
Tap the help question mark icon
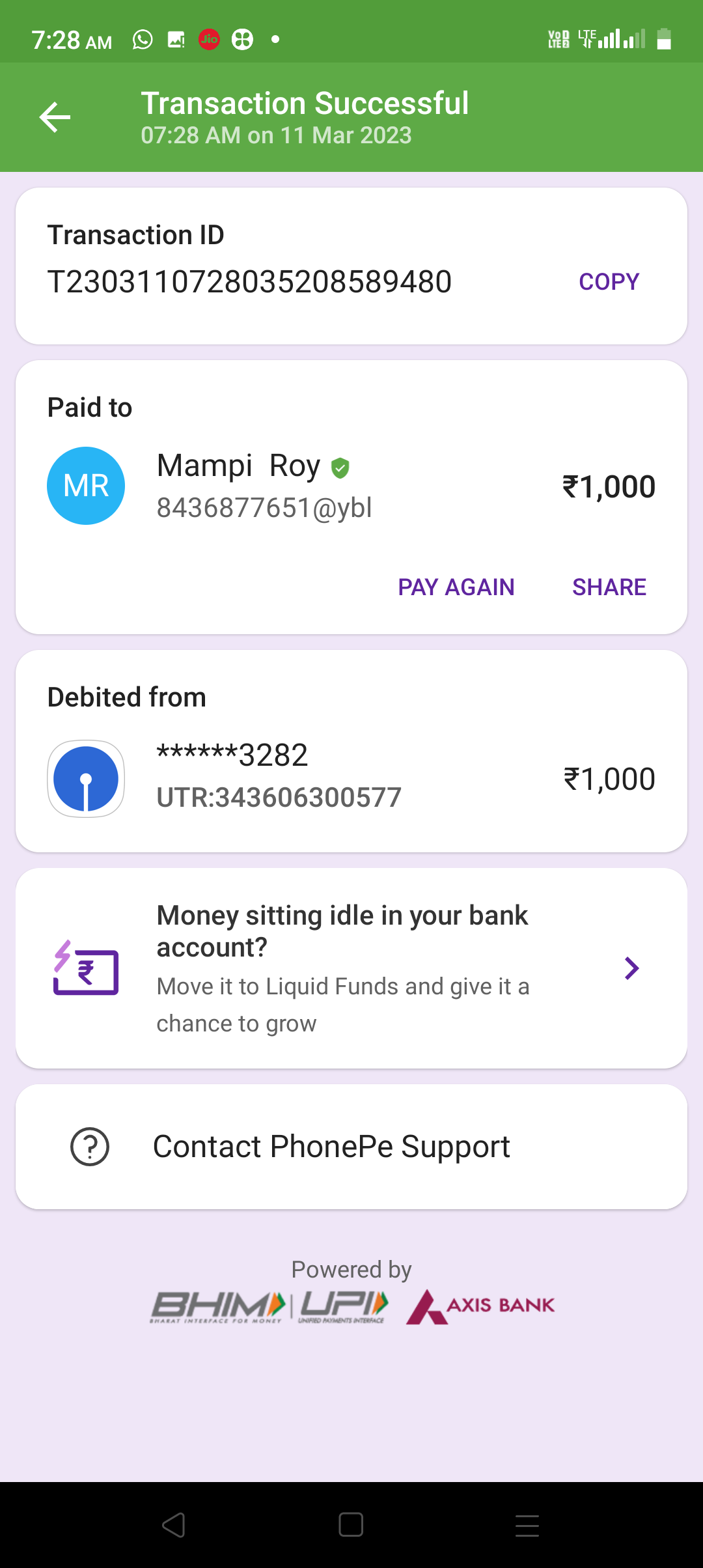point(90,1147)
